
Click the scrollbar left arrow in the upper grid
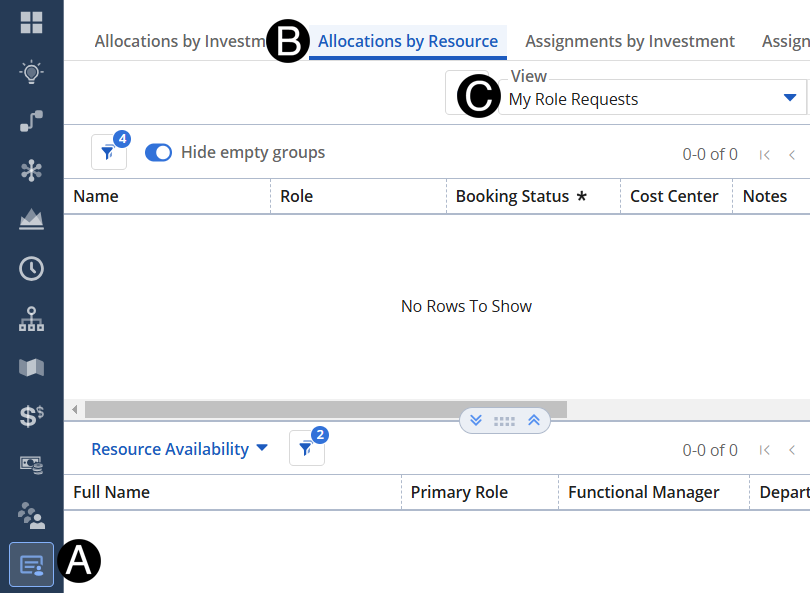click(x=73, y=409)
